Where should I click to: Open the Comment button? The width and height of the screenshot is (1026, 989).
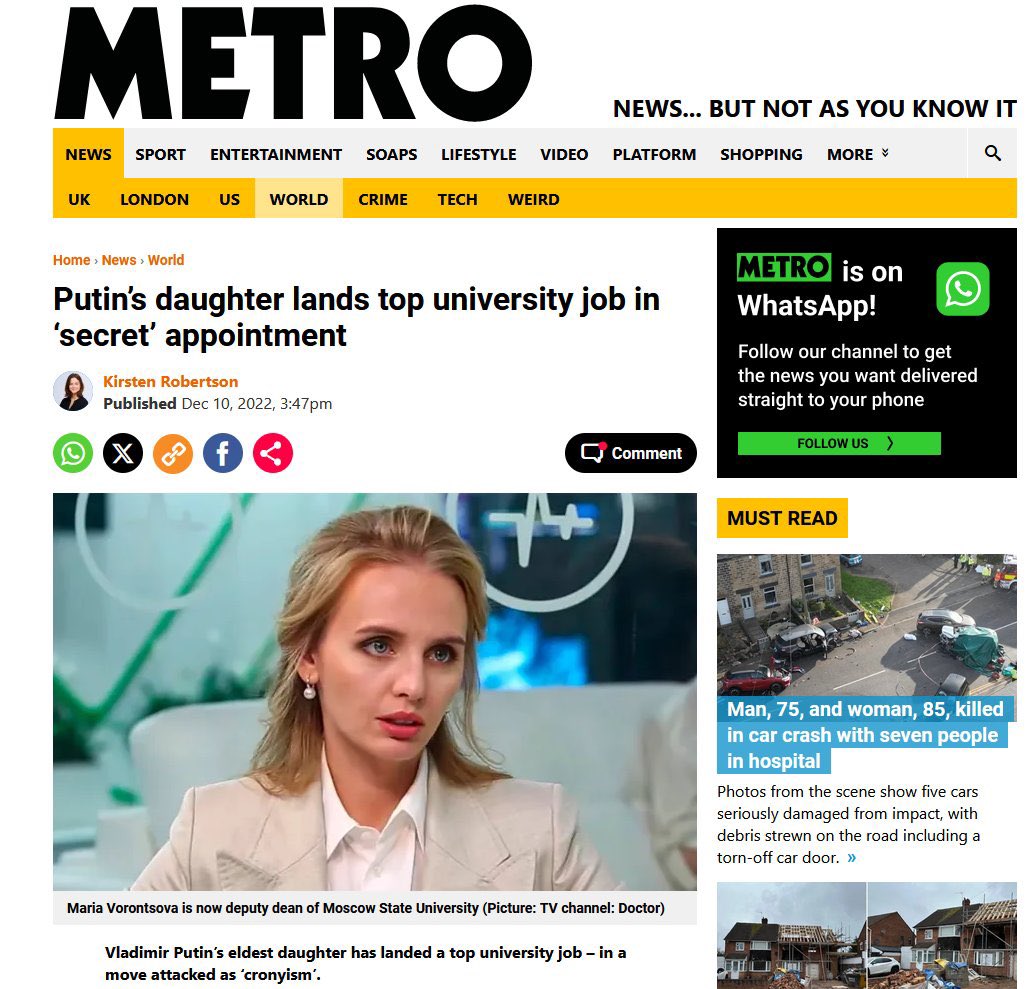[x=631, y=453]
